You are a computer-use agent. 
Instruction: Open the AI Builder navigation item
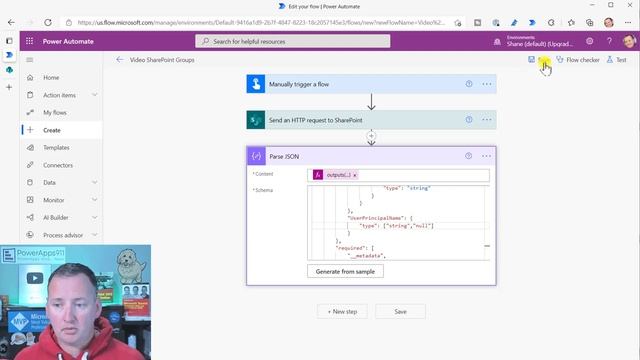[x=56, y=218]
